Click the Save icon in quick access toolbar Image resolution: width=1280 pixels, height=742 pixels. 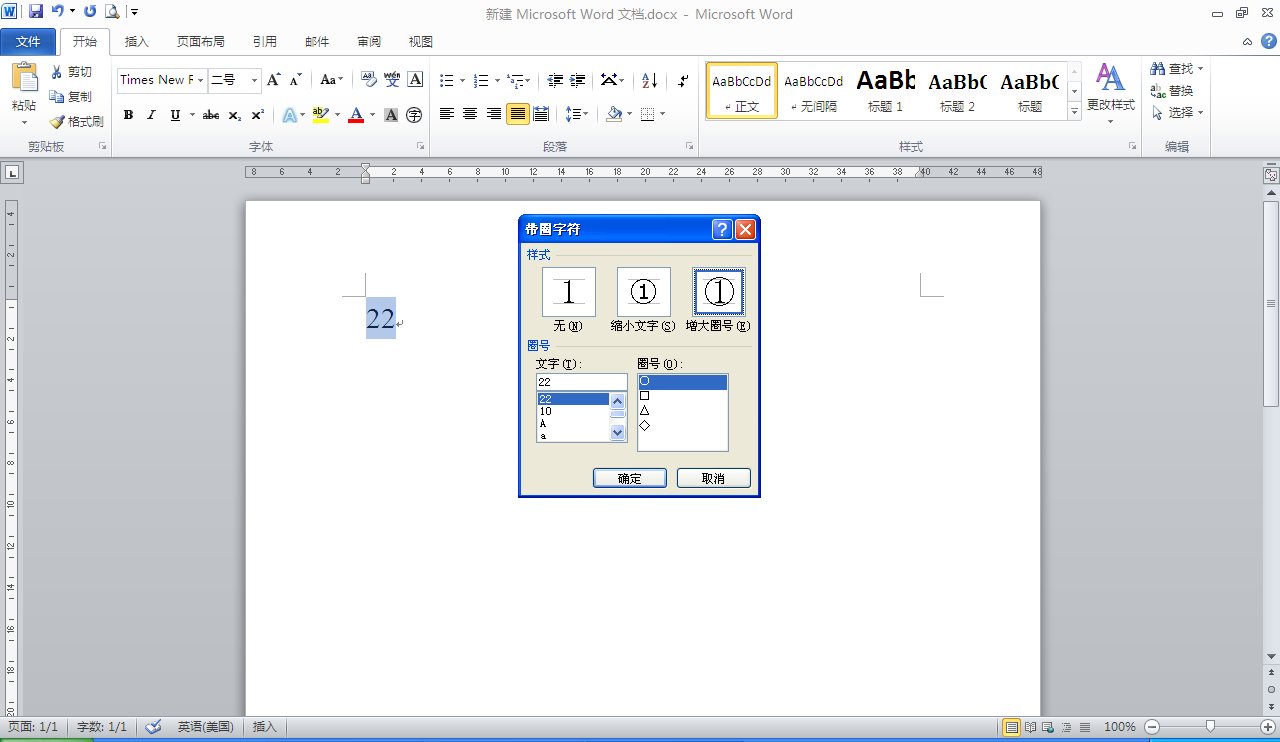click(x=36, y=12)
